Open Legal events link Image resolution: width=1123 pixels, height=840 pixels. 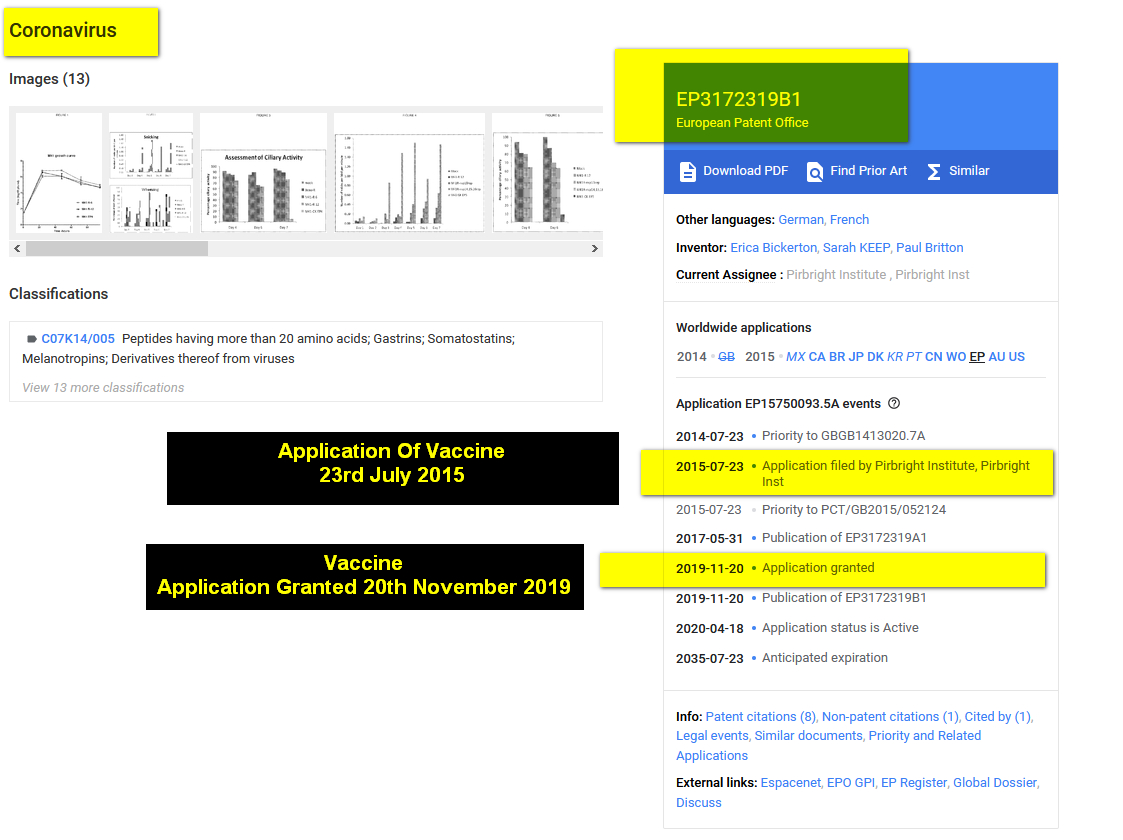pyautogui.click(x=712, y=736)
